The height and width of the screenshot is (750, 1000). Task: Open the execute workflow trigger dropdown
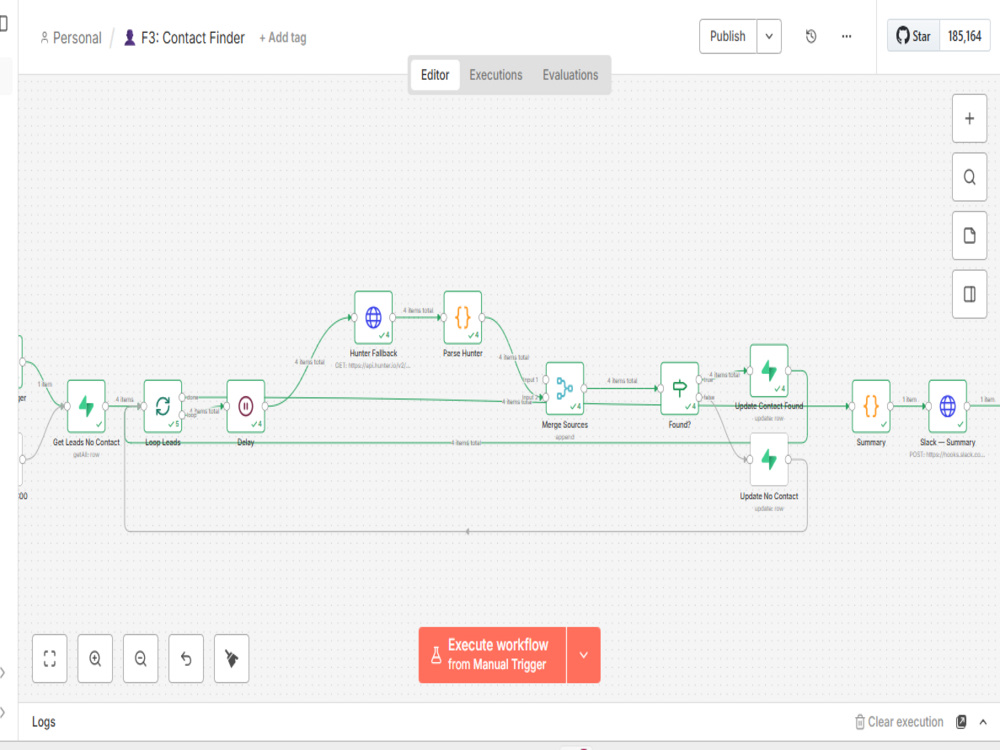click(x=584, y=655)
